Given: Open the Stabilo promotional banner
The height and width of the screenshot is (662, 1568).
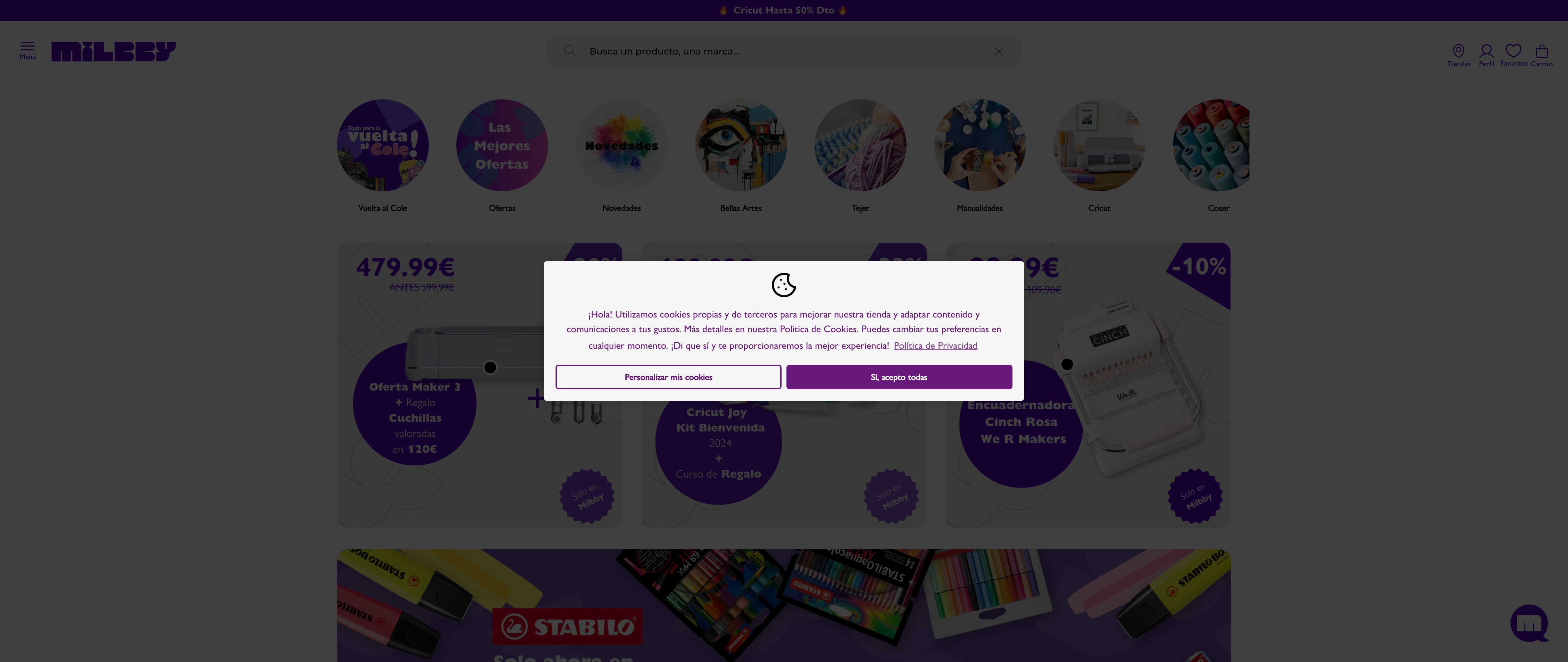Looking at the screenshot, I should click(x=783, y=605).
